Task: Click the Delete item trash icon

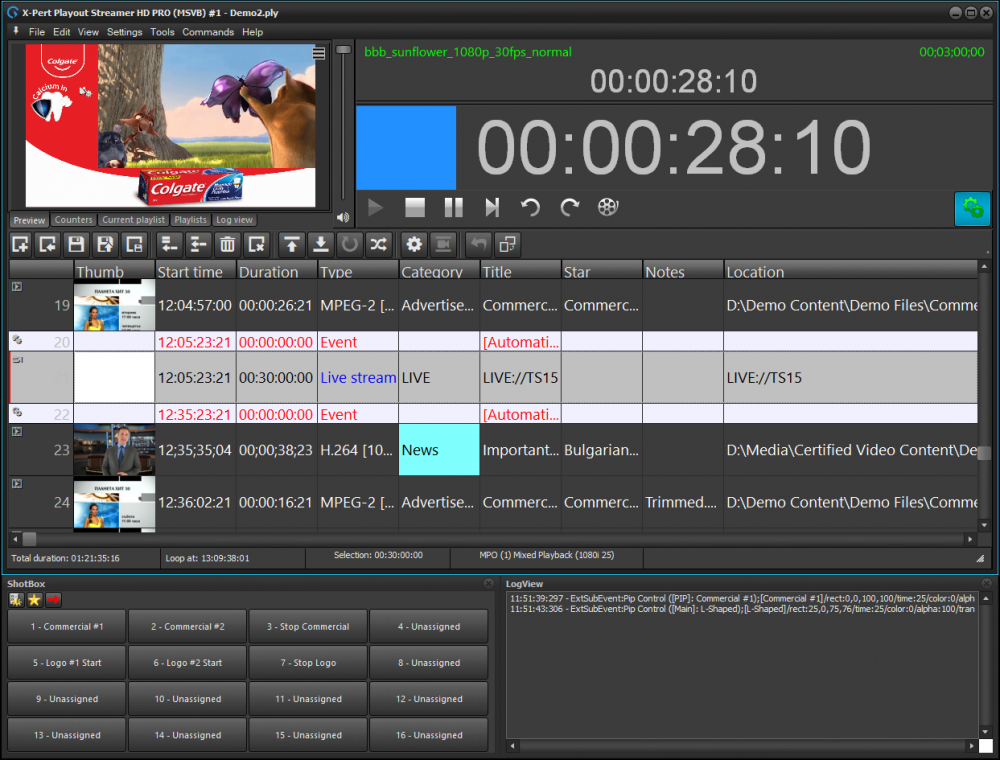Action: pos(228,243)
